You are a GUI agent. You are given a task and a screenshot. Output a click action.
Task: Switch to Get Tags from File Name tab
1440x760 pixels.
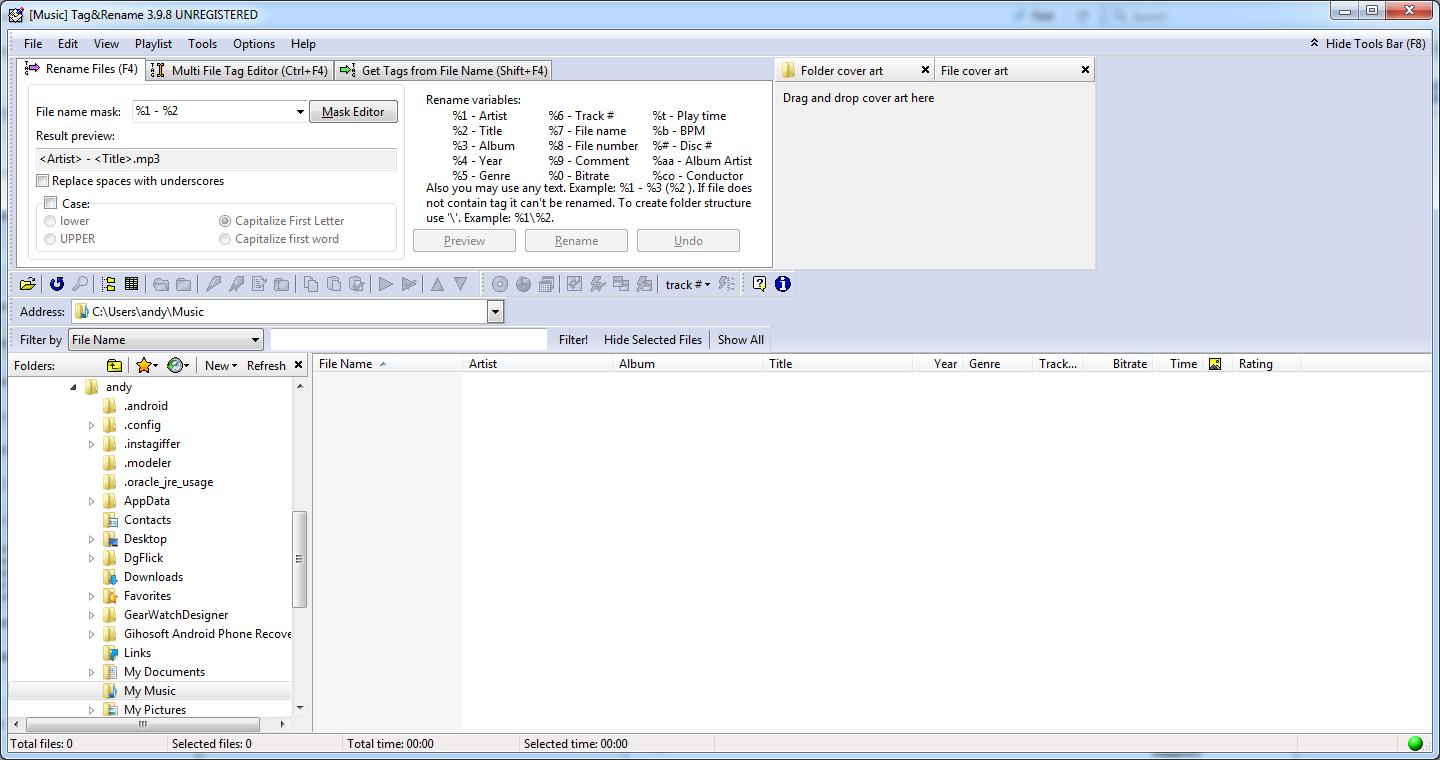click(444, 70)
